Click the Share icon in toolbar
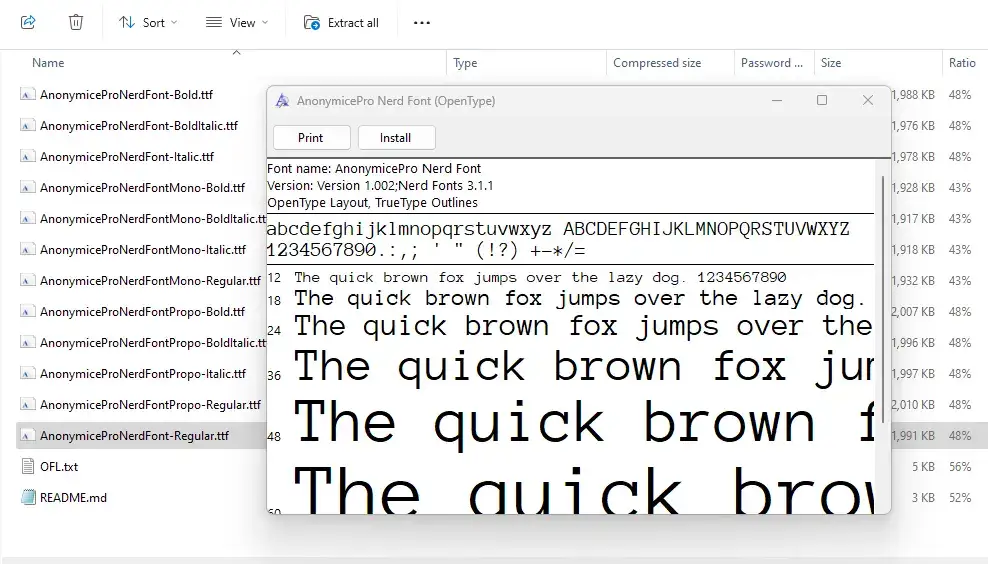988x564 pixels. point(28,22)
